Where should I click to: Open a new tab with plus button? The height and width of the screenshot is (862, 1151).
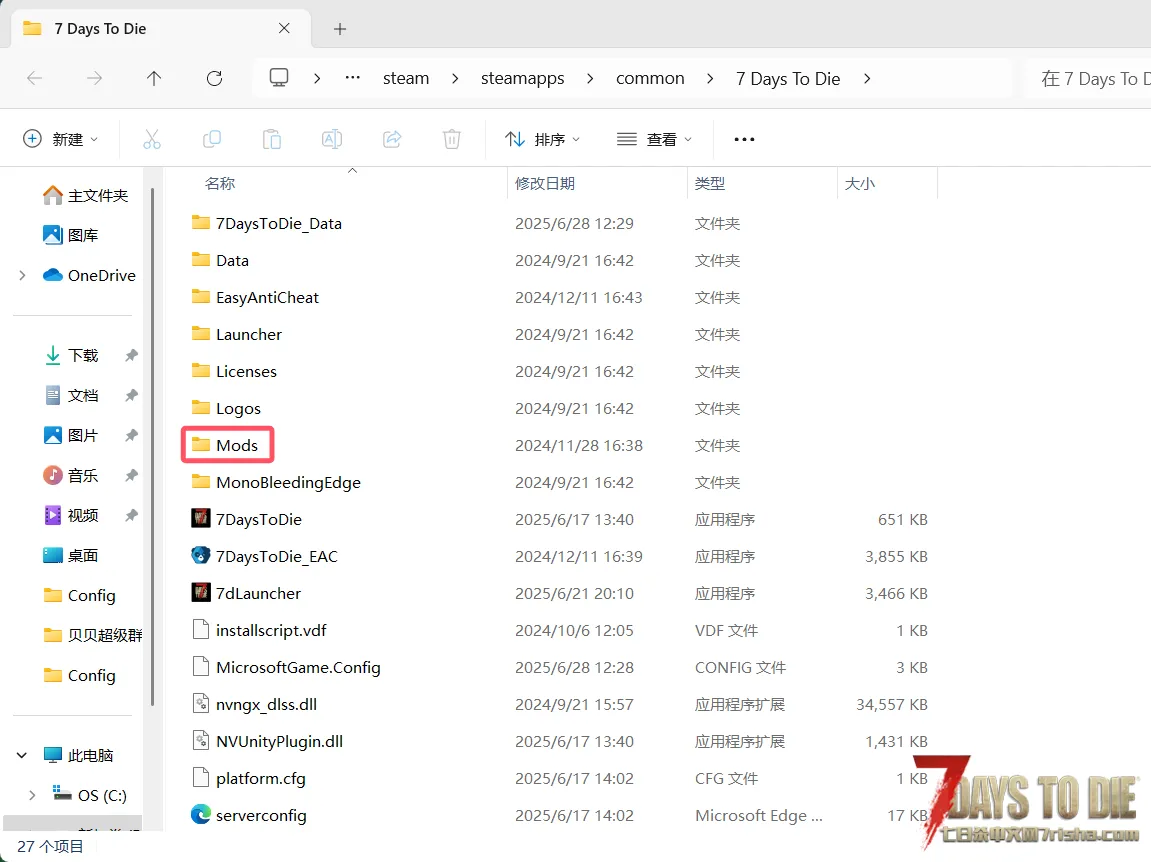click(x=339, y=29)
